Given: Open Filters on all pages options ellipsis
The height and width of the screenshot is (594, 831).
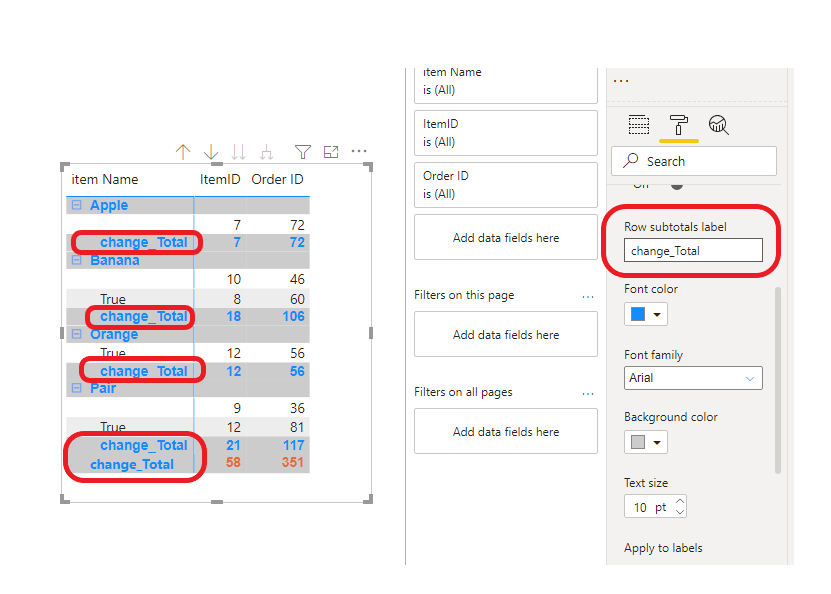Looking at the screenshot, I should 588,394.
